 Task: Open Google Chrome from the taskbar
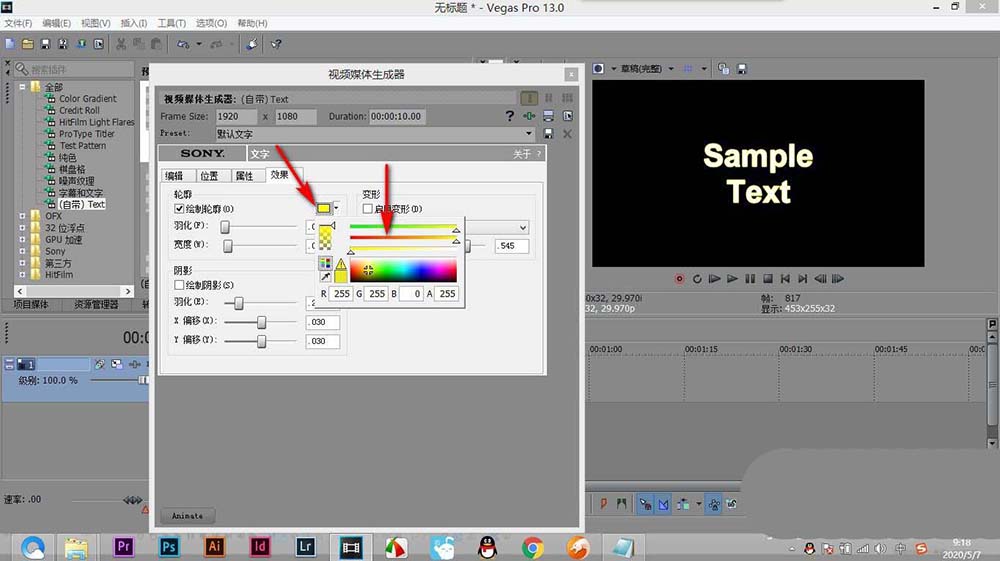click(533, 547)
